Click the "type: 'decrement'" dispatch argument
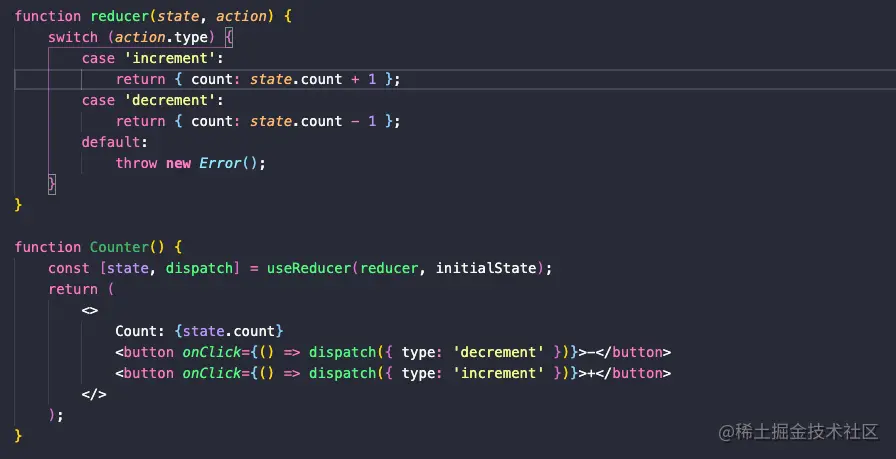 click(473, 352)
